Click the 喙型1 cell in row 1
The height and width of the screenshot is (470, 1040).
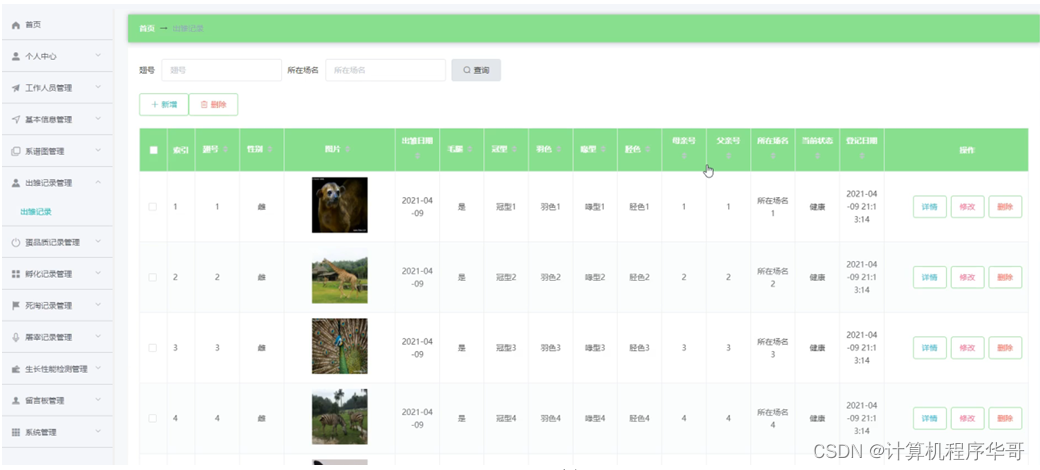[x=595, y=207]
